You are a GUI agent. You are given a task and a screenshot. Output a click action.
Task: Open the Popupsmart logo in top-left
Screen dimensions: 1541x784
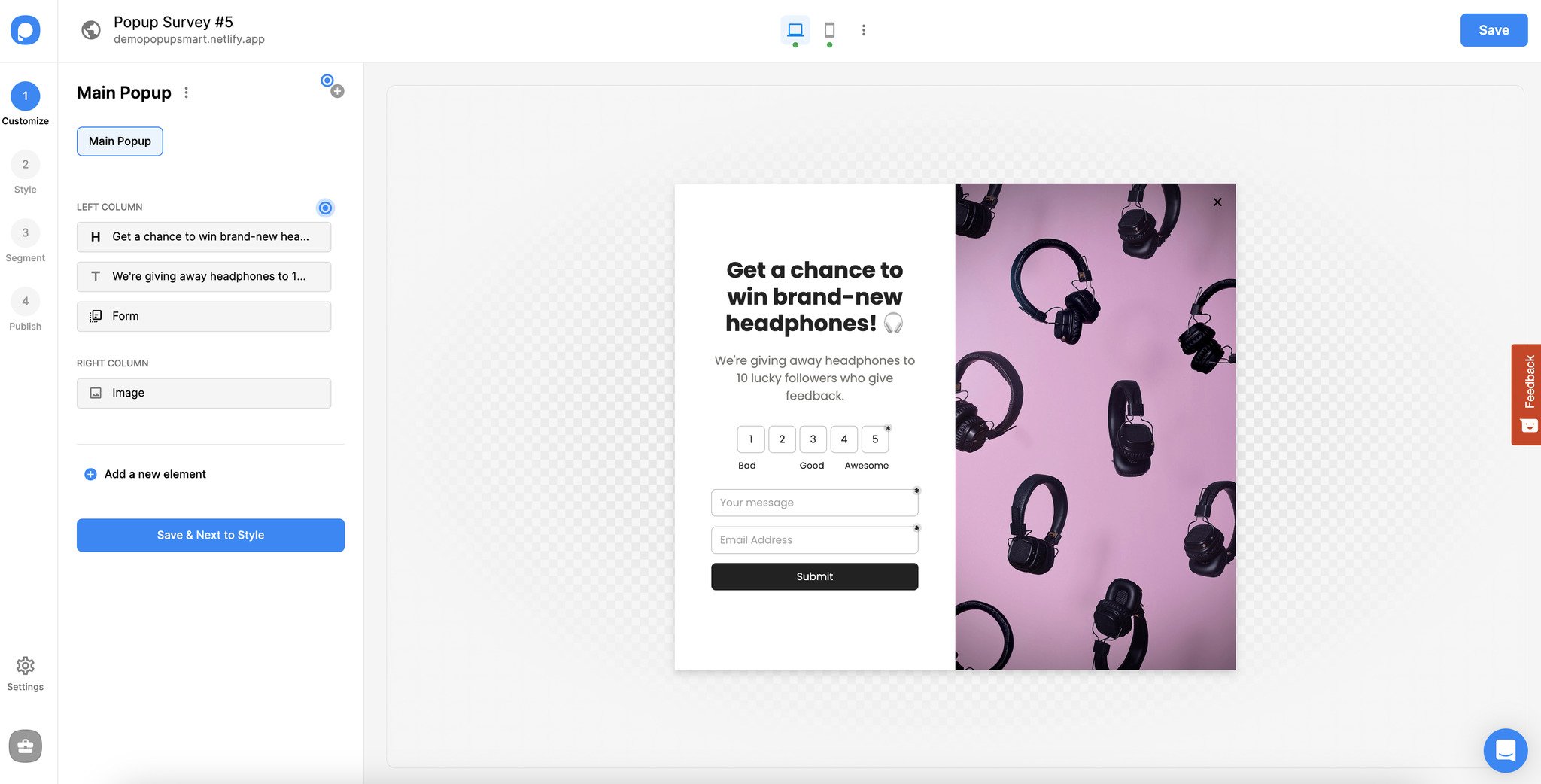(x=26, y=29)
